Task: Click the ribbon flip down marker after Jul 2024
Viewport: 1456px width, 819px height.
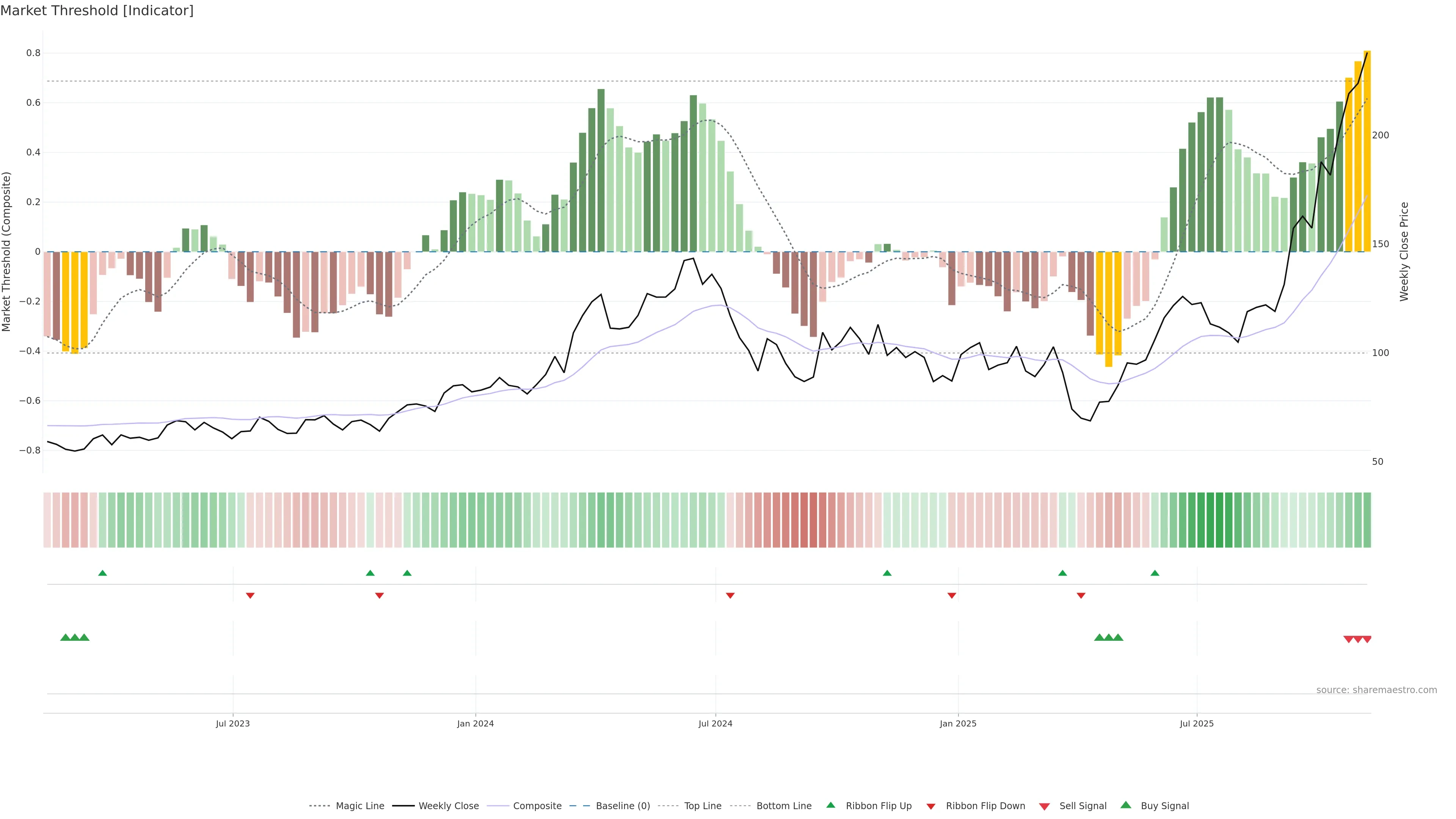Action: click(x=730, y=596)
